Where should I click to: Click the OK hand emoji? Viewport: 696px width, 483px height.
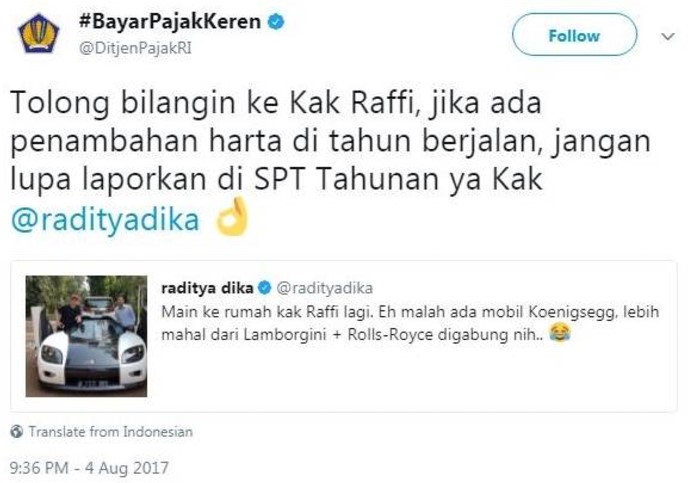click(x=232, y=216)
